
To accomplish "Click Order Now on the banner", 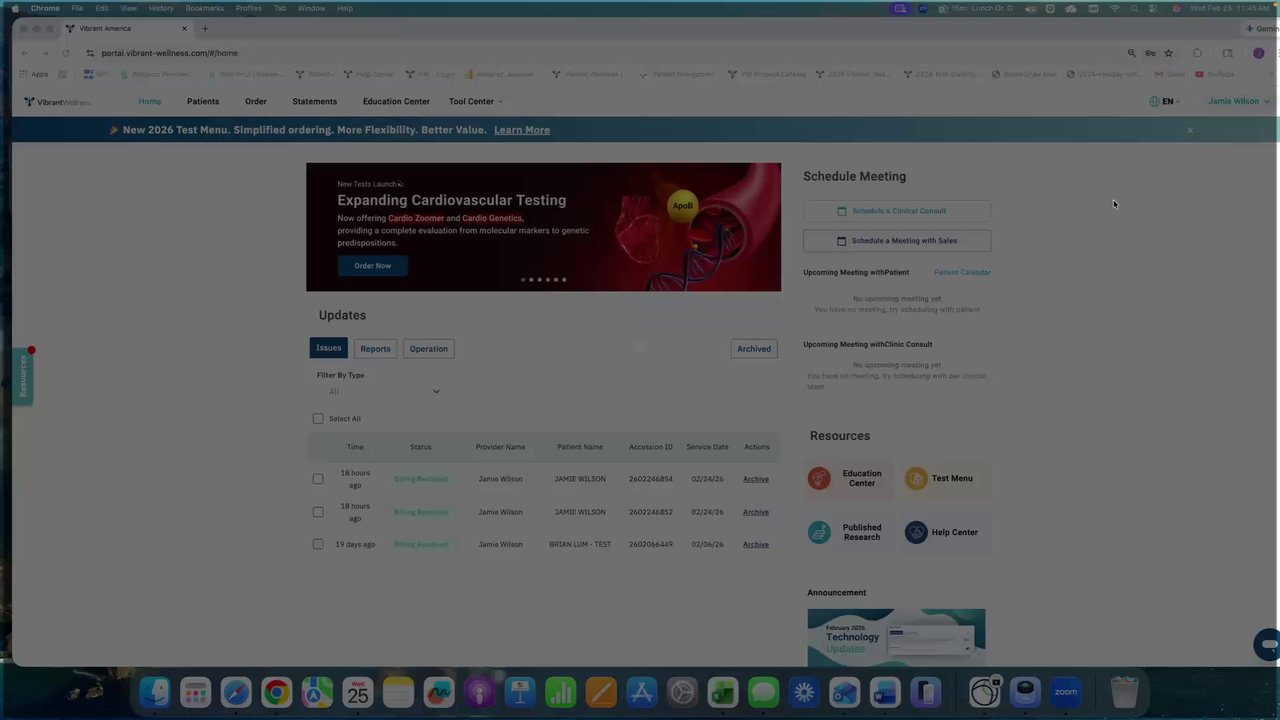I will point(372,266).
